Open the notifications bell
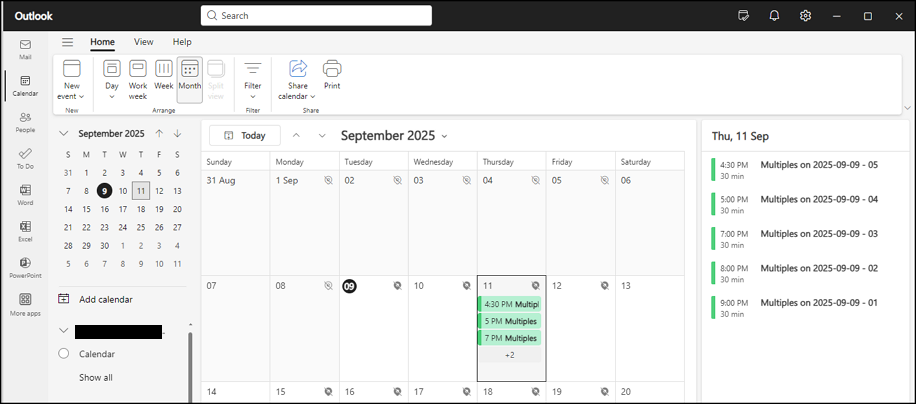The height and width of the screenshot is (404, 916). coord(775,16)
